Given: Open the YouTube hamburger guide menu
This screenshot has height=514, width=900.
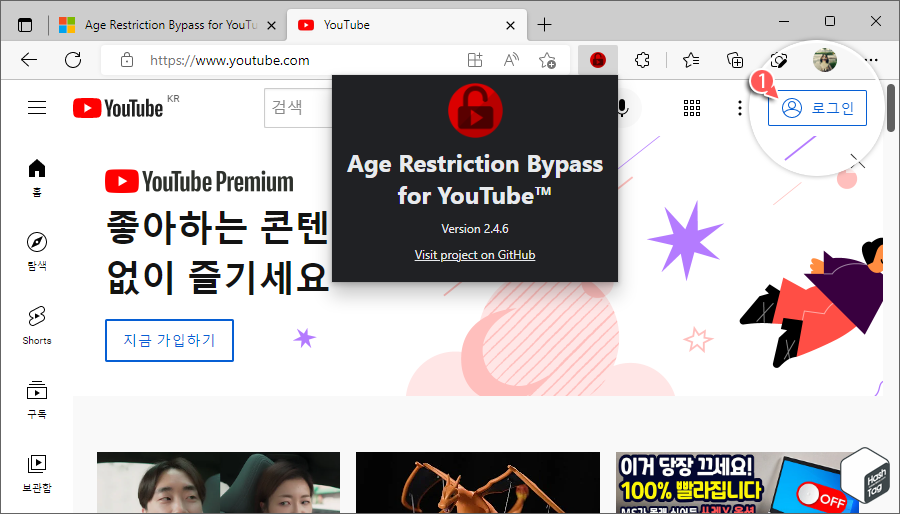Looking at the screenshot, I should [x=37, y=107].
